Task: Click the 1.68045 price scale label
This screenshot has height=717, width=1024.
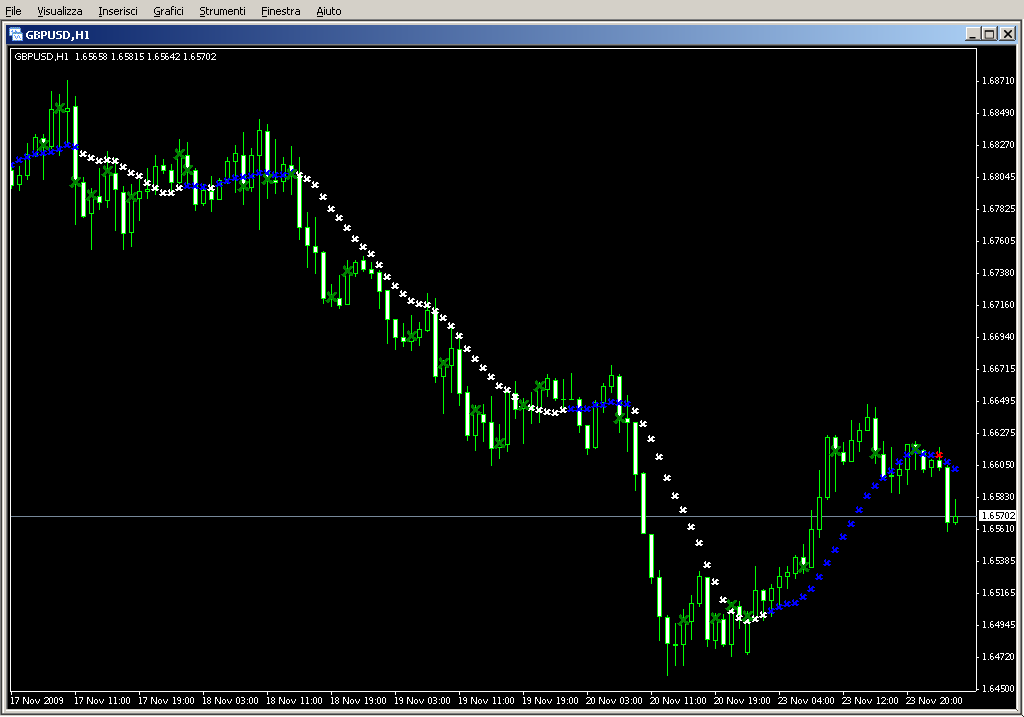Action: tap(999, 177)
